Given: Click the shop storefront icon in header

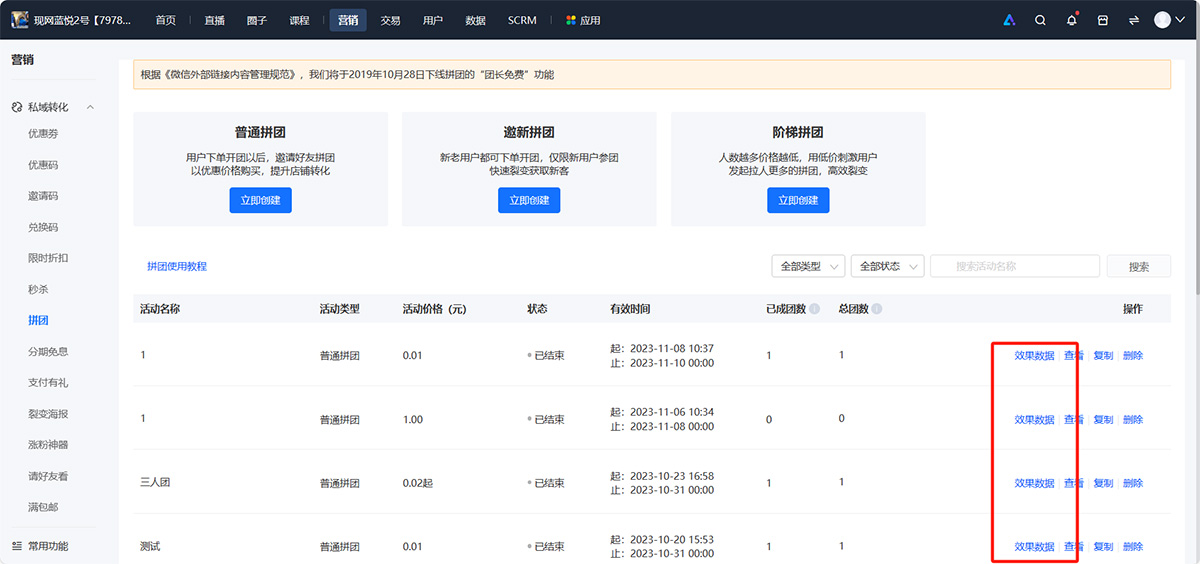Looking at the screenshot, I should coord(1103,20).
